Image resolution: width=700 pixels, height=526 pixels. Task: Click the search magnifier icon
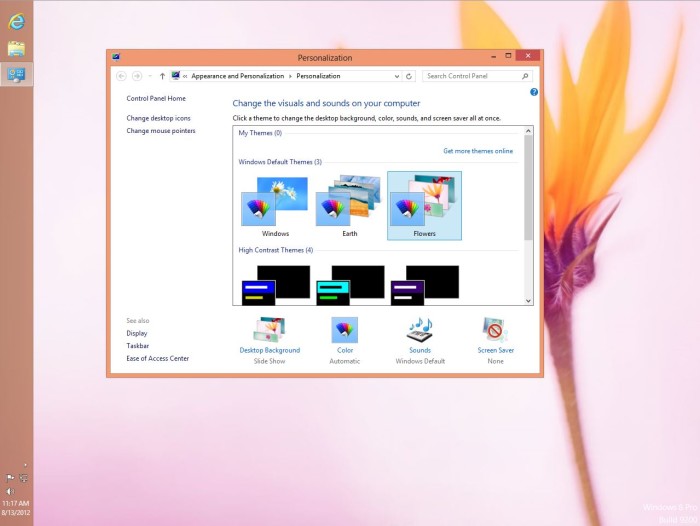point(525,76)
